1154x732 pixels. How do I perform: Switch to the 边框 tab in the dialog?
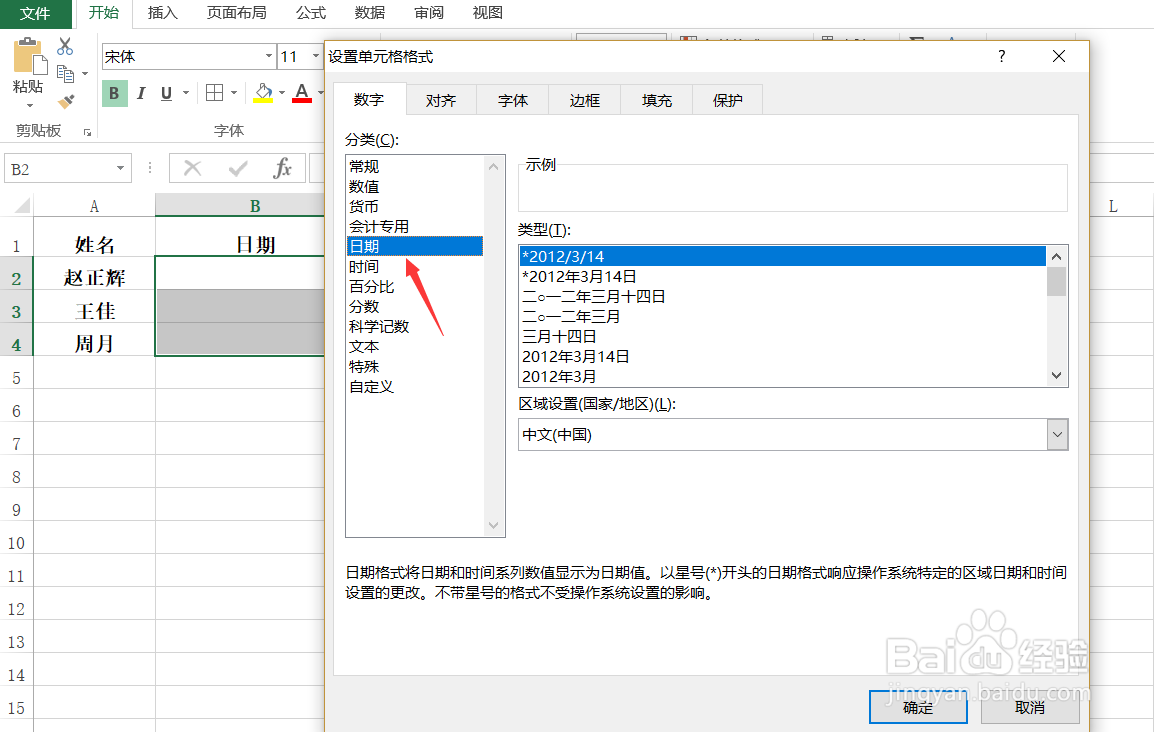click(x=584, y=100)
